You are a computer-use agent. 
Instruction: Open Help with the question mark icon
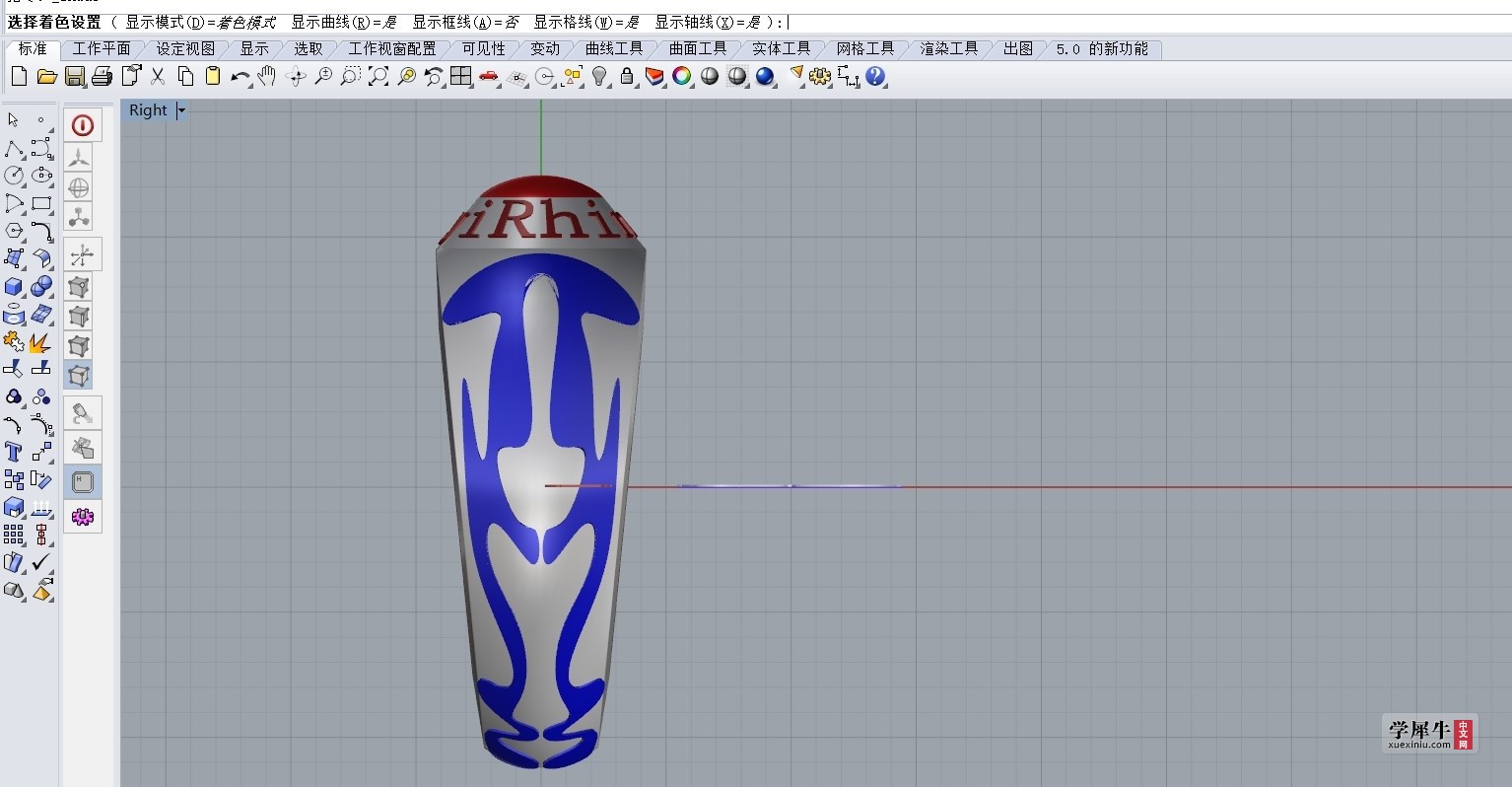875,76
